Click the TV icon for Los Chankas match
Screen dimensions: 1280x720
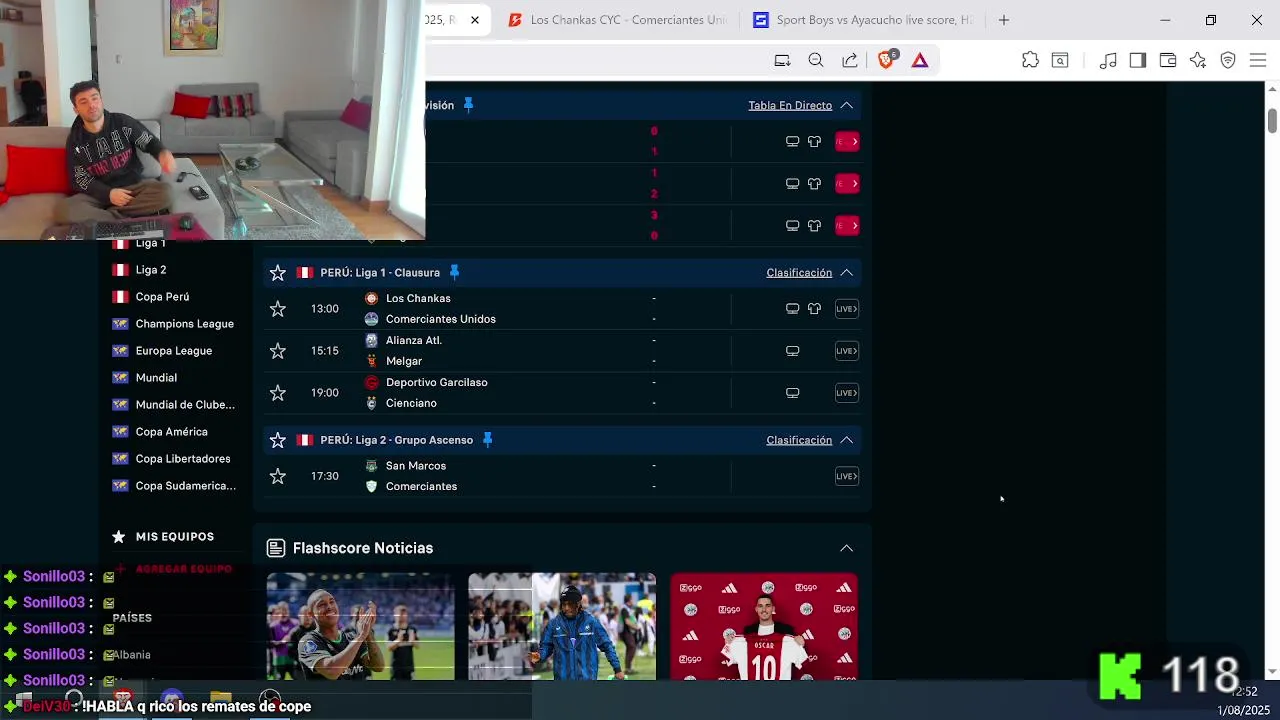[792, 309]
